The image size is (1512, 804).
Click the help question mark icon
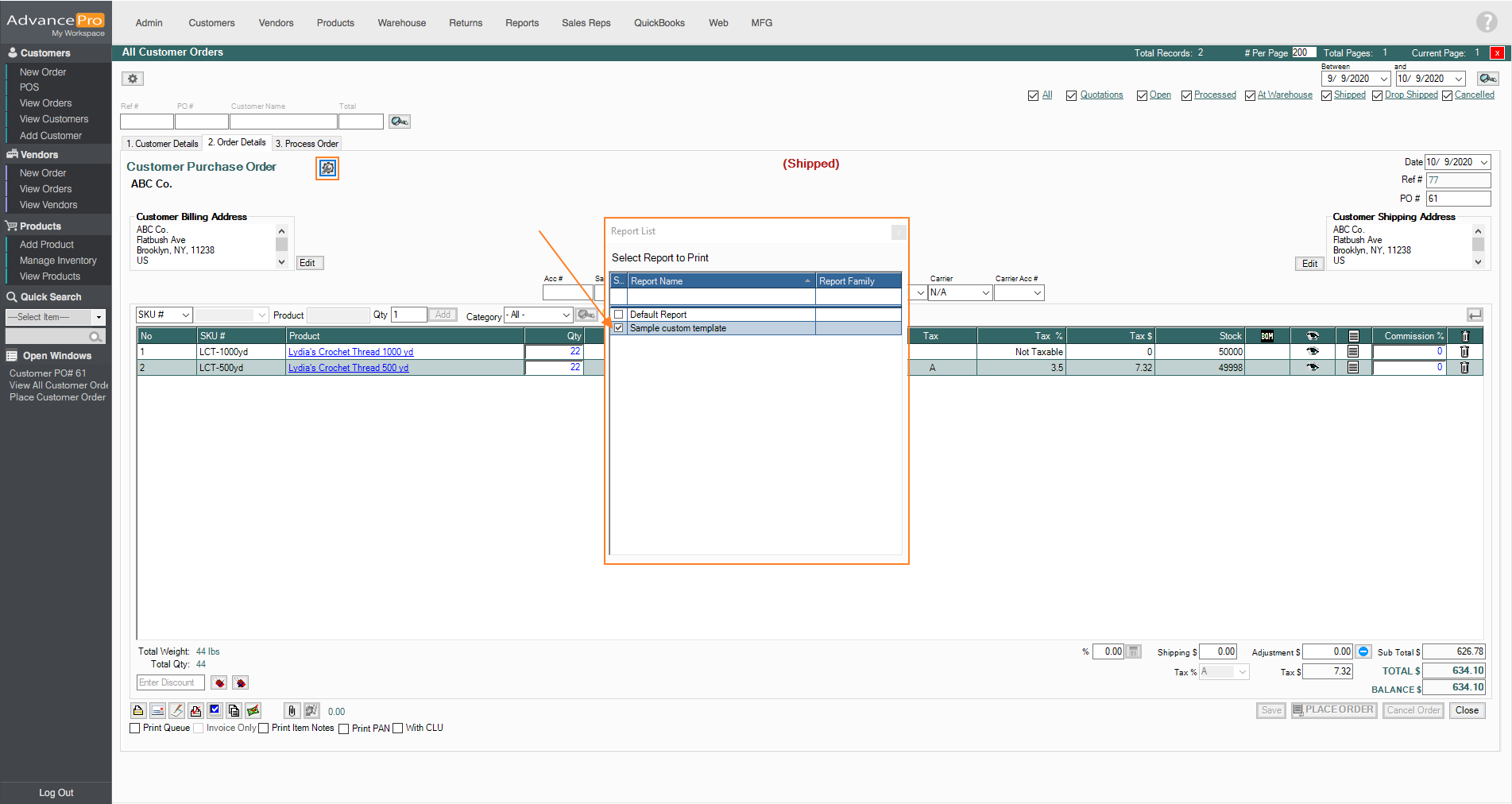[1486, 22]
